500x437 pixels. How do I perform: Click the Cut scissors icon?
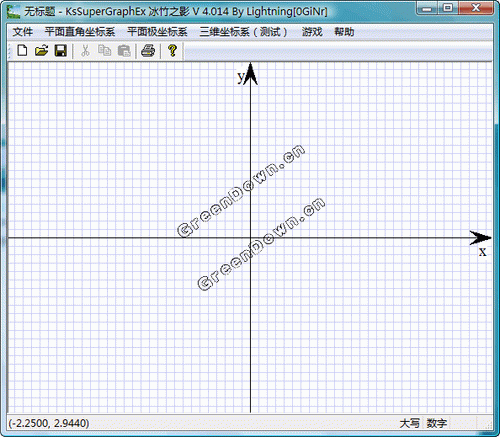85,51
